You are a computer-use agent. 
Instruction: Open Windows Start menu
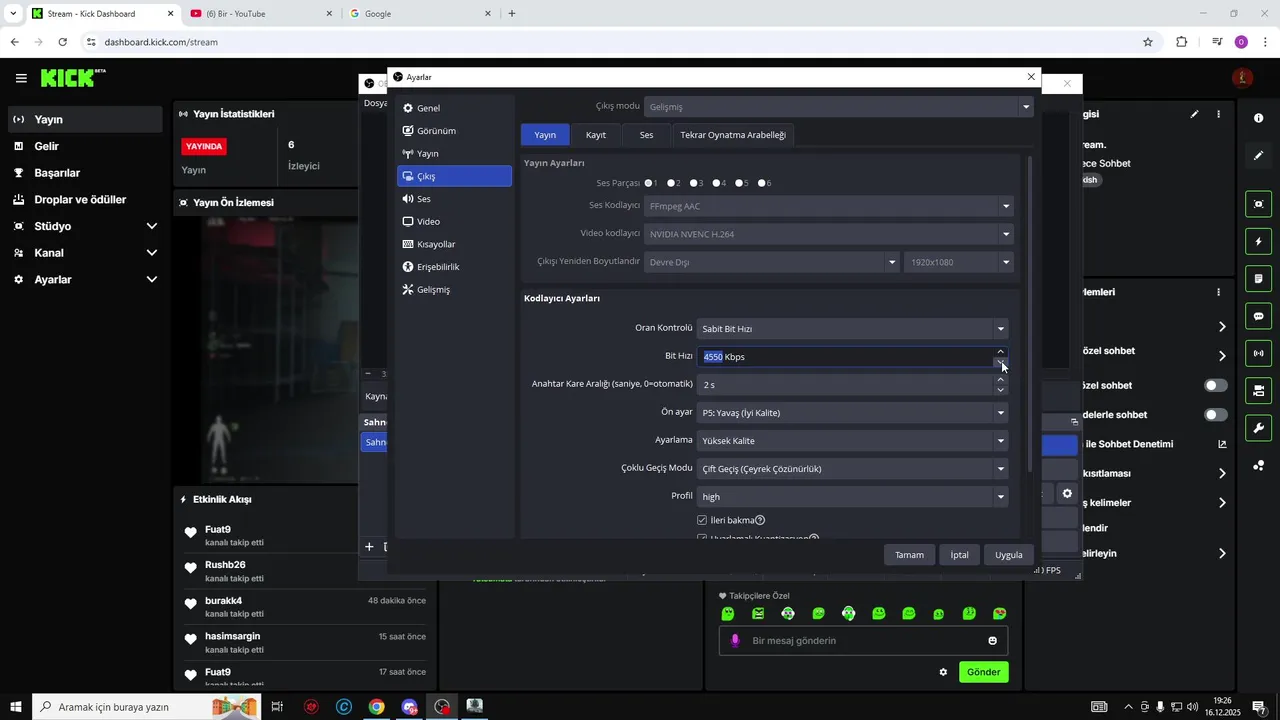pos(16,707)
